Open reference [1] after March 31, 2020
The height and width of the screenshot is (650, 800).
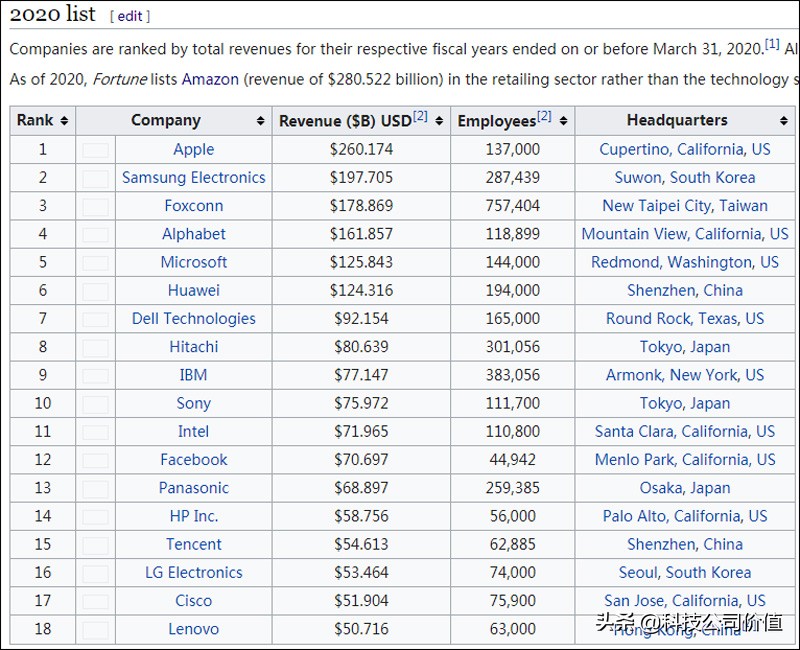pos(772,44)
